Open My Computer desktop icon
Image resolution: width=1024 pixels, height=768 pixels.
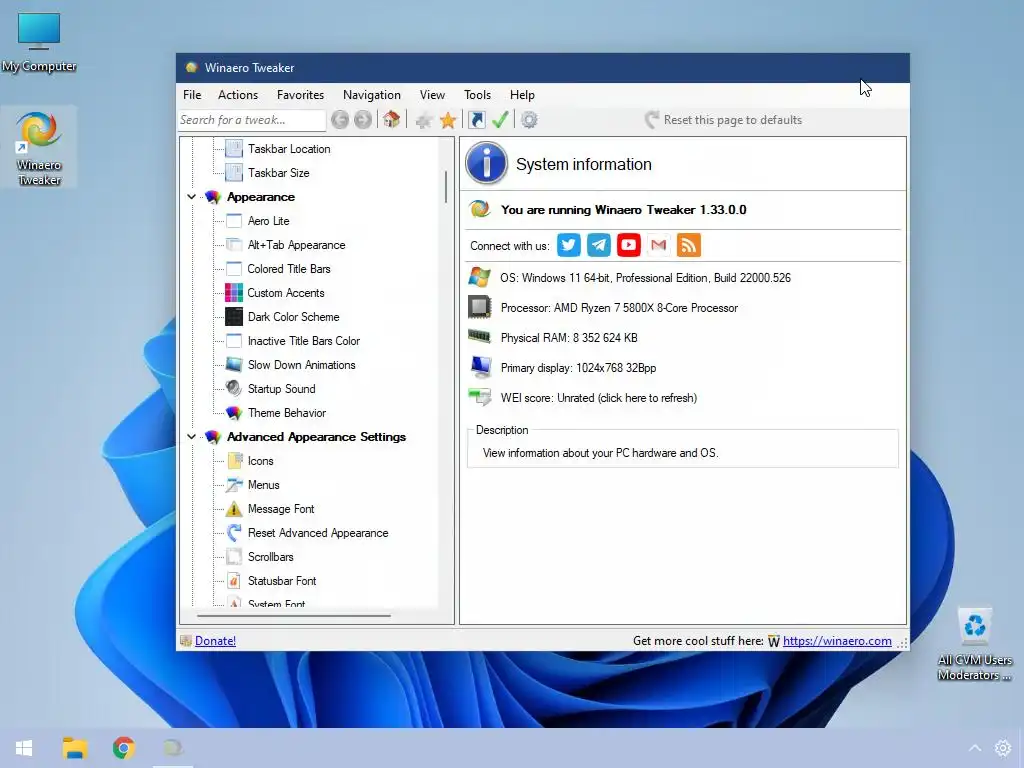39,41
